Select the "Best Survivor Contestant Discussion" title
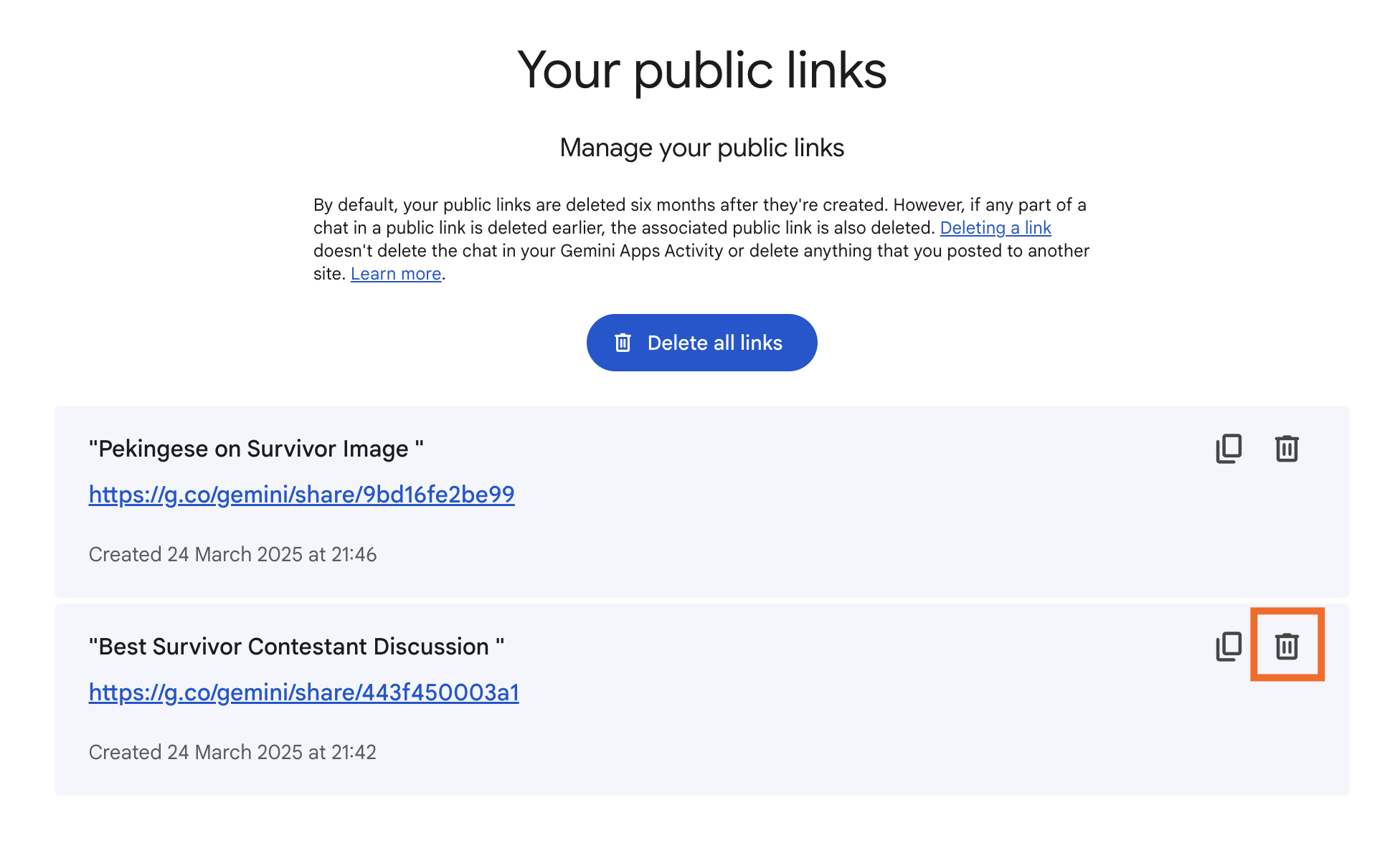The height and width of the screenshot is (843, 1400). 296,647
